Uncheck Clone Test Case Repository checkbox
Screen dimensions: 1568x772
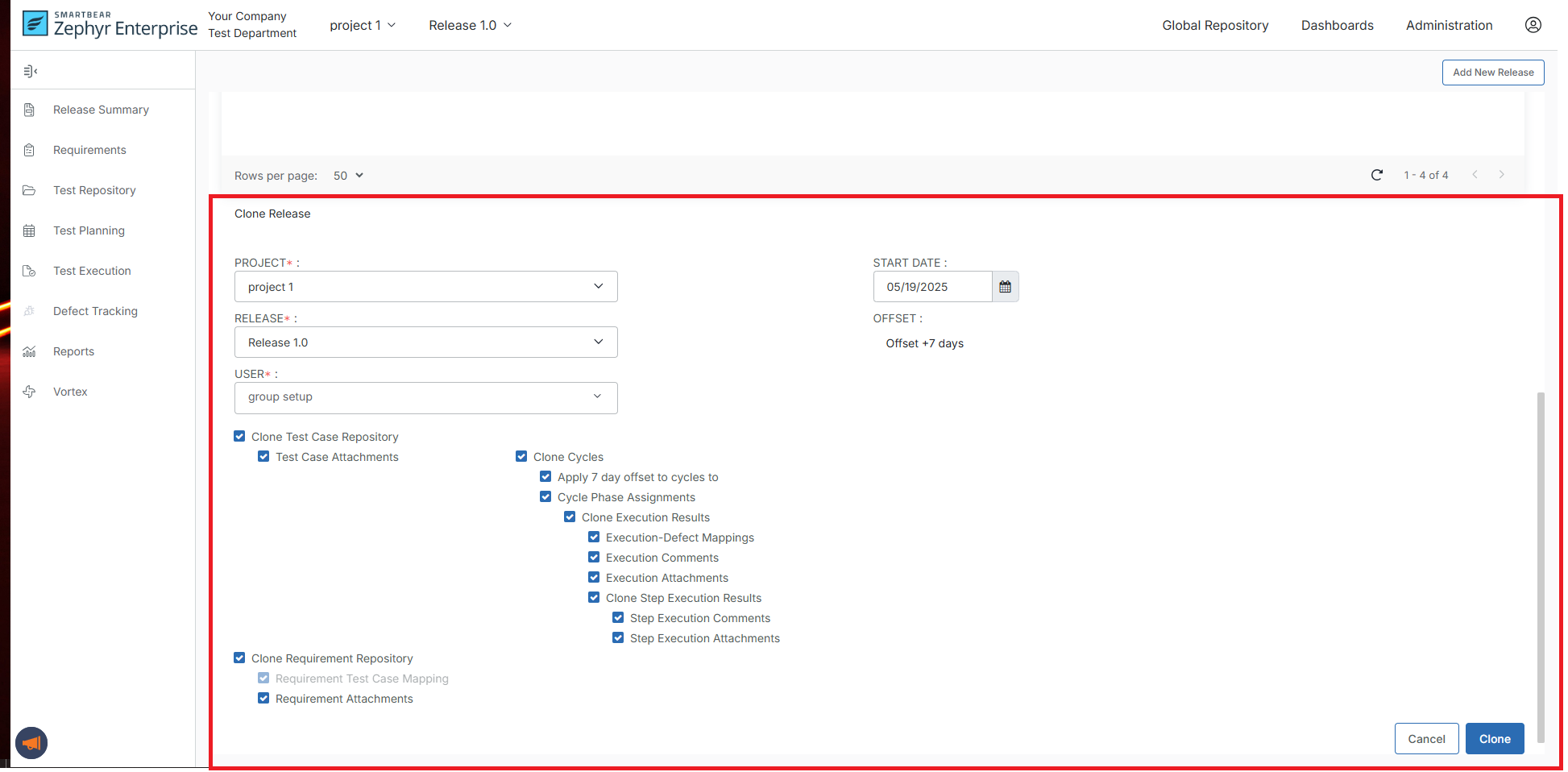click(239, 437)
